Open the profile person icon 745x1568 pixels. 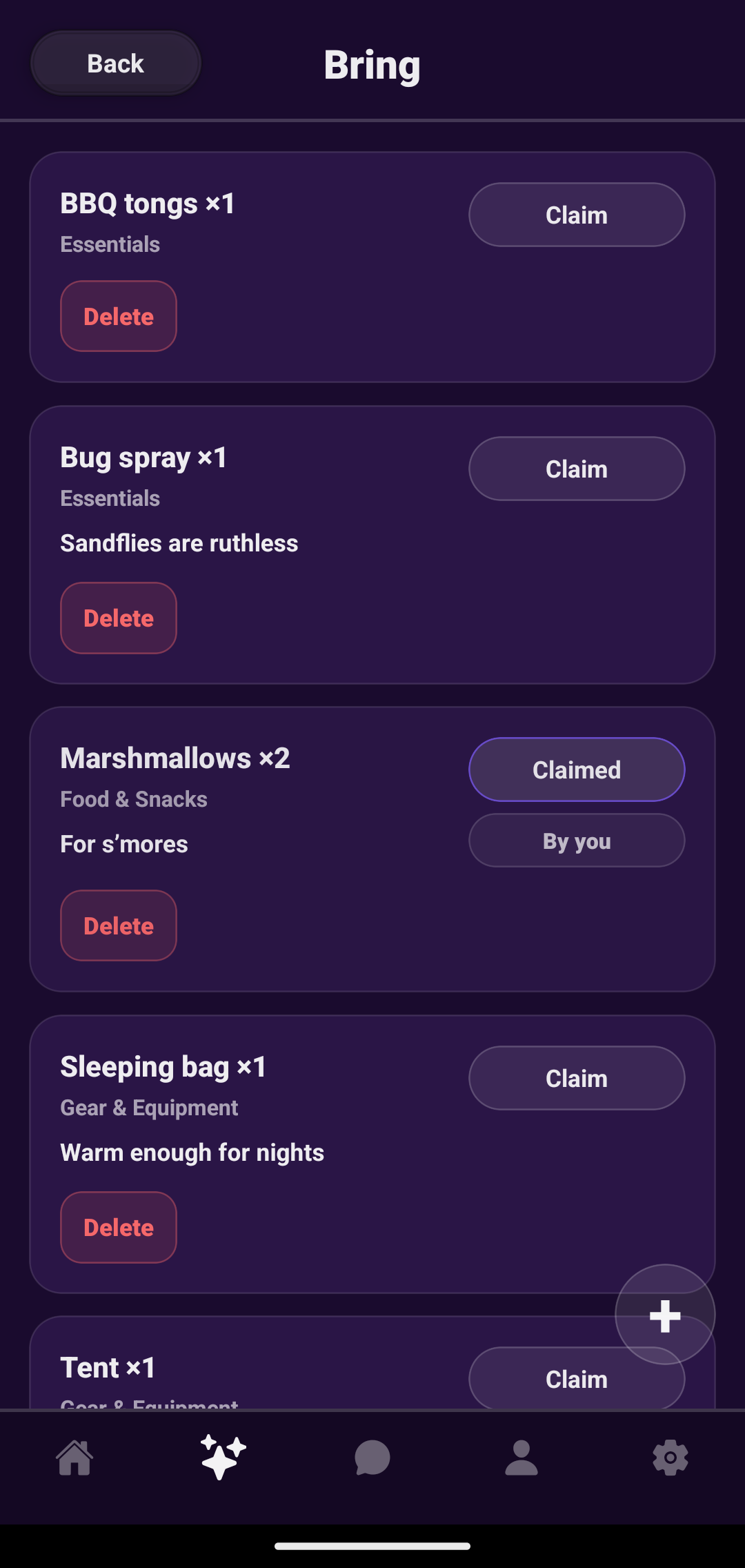pos(521,1458)
